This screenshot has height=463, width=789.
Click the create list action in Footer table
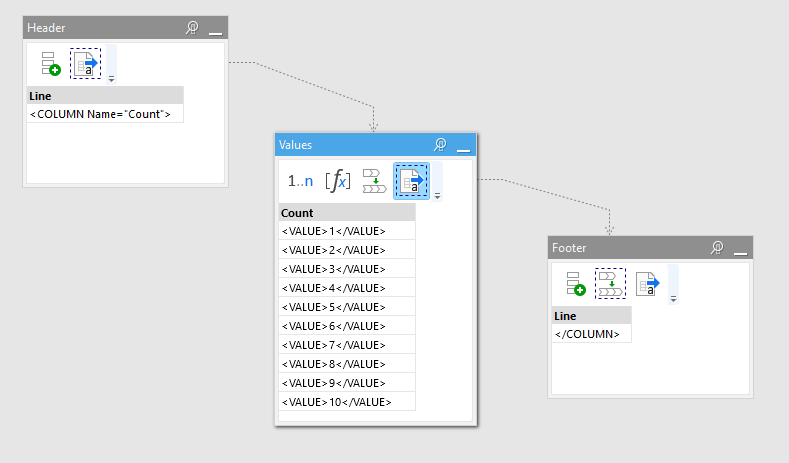point(574,283)
